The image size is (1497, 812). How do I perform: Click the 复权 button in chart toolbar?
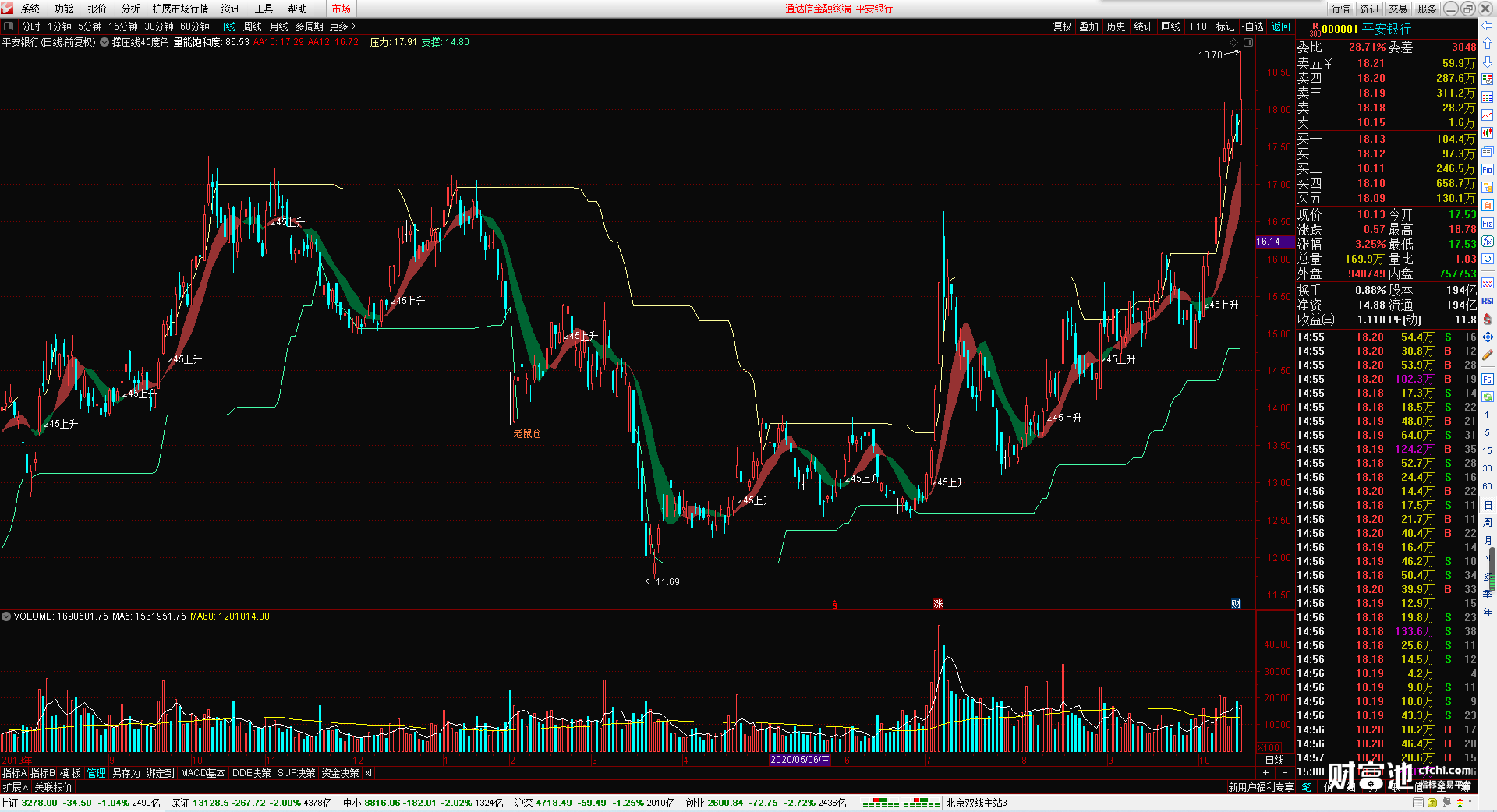1063,26
